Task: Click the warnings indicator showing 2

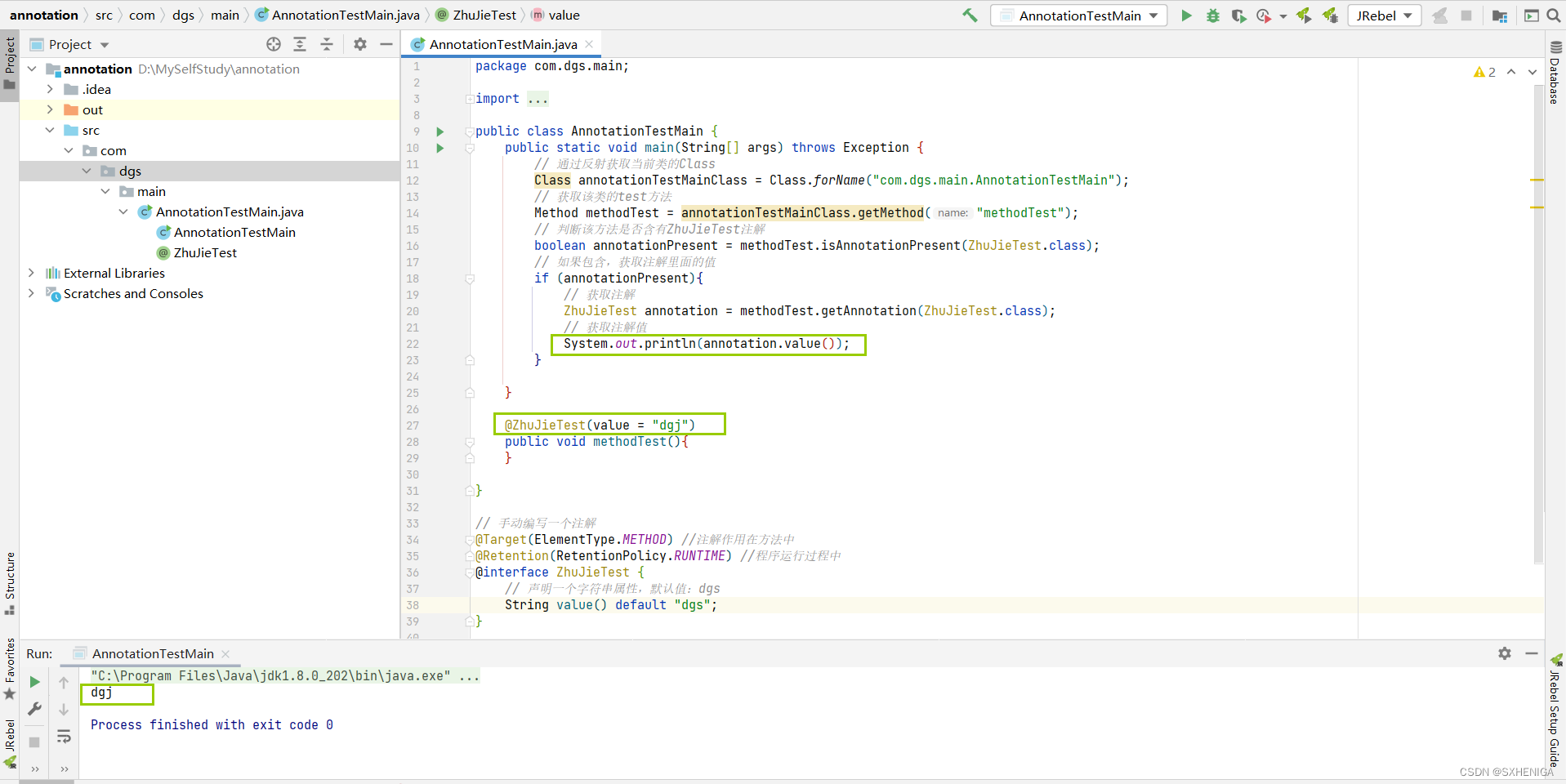Action: coord(1485,72)
